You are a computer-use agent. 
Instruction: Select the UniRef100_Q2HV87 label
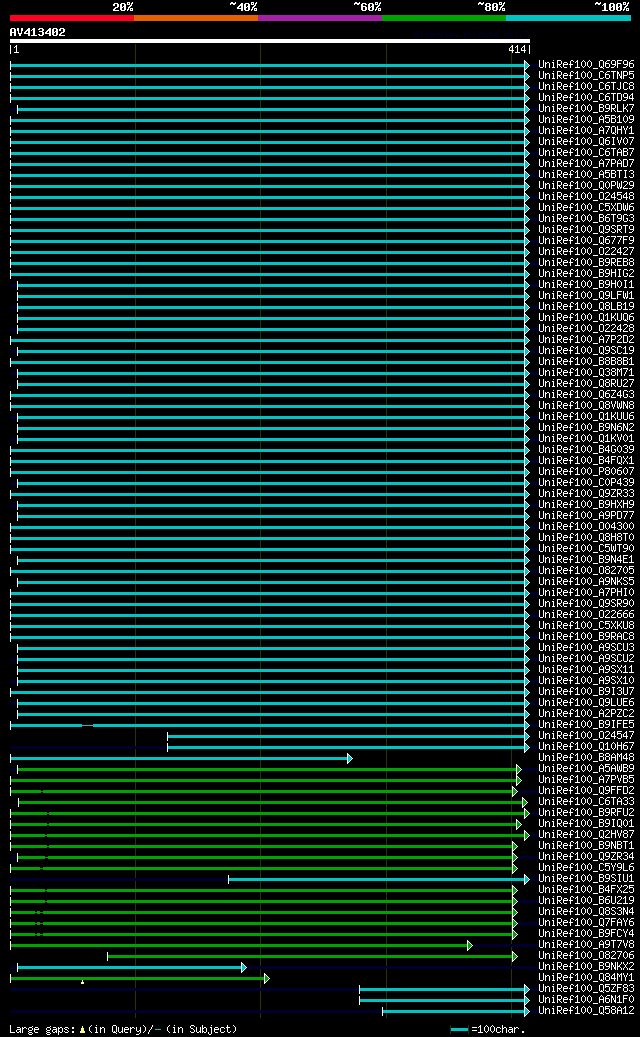click(586, 834)
